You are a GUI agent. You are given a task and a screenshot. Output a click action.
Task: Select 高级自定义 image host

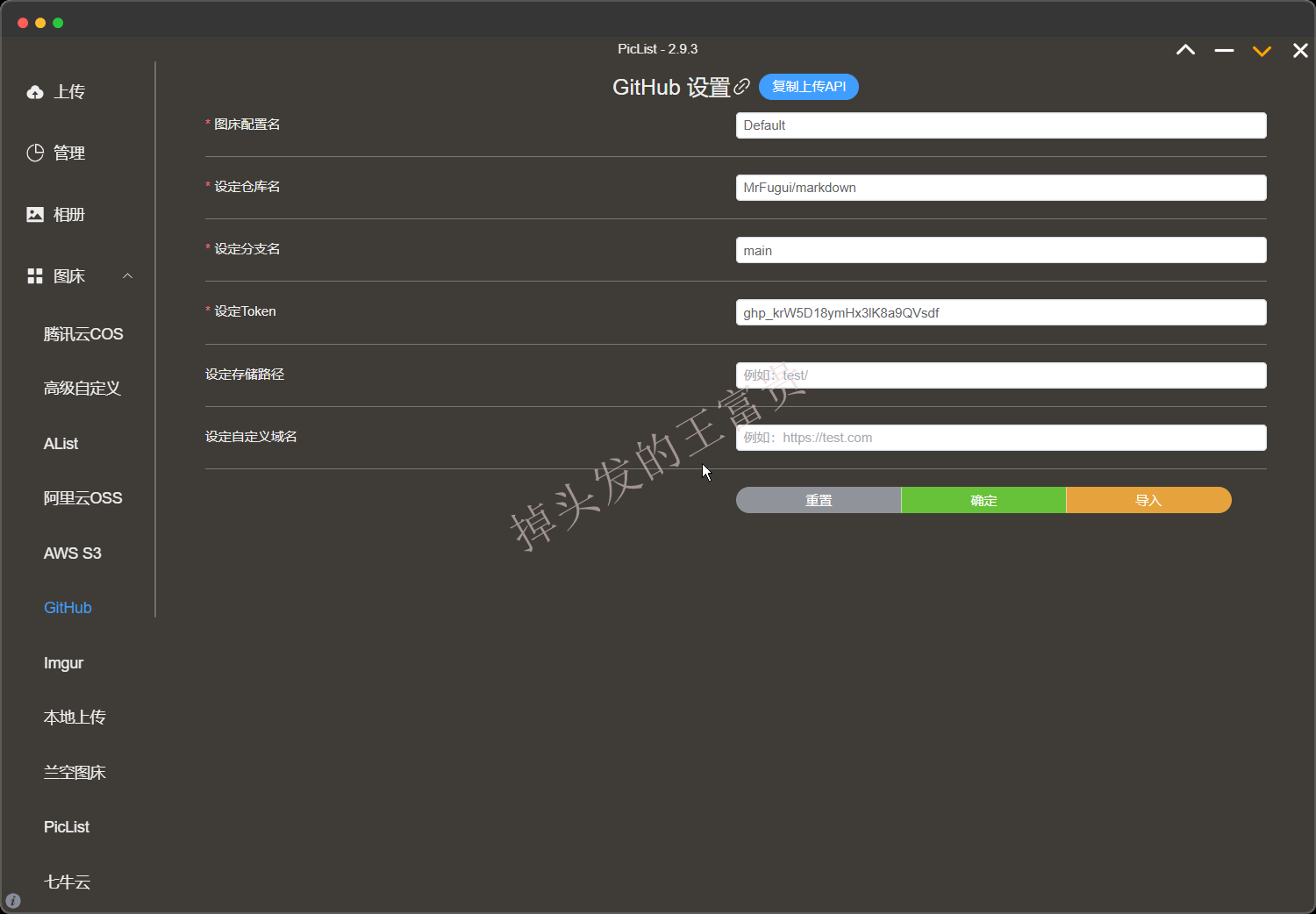pos(82,389)
